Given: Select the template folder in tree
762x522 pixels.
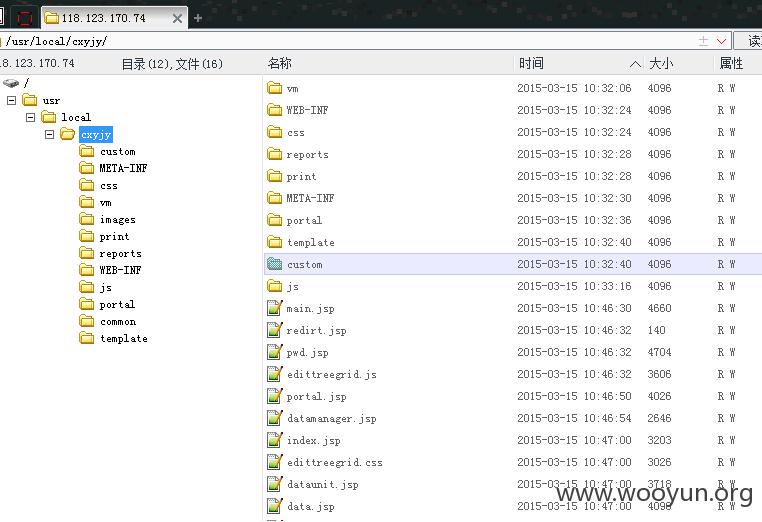Looking at the screenshot, I should point(124,339).
